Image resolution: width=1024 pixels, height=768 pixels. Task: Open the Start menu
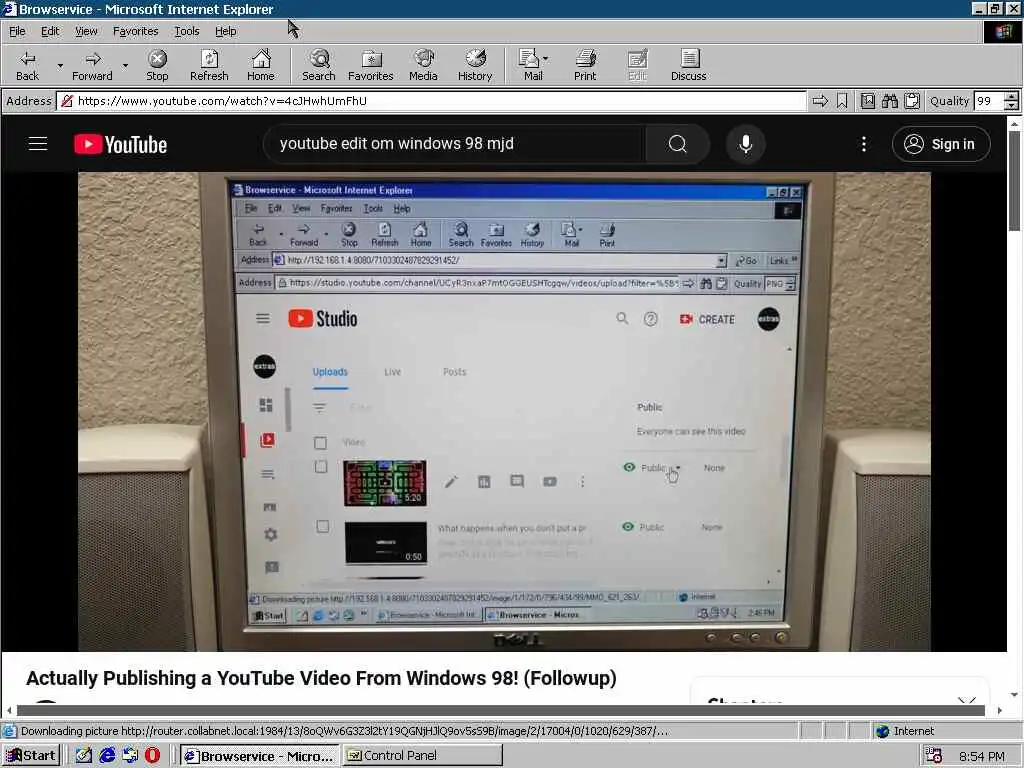click(x=31, y=756)
